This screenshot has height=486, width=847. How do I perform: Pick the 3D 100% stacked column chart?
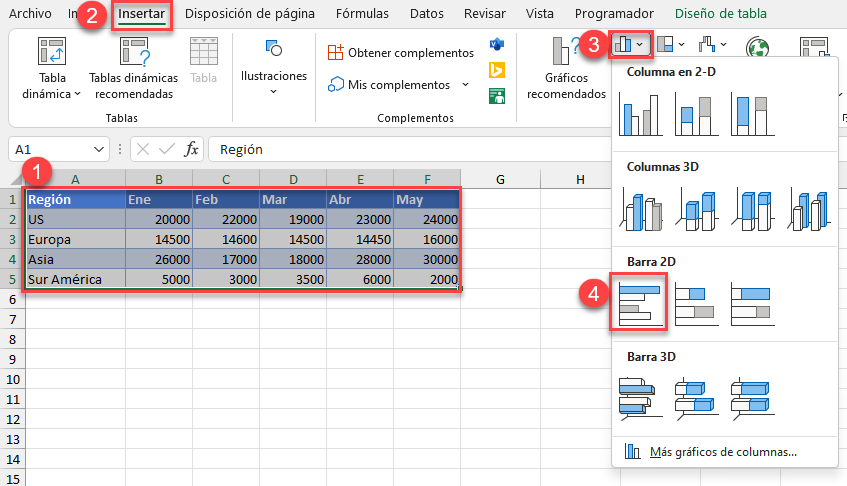tap(753, 209)
